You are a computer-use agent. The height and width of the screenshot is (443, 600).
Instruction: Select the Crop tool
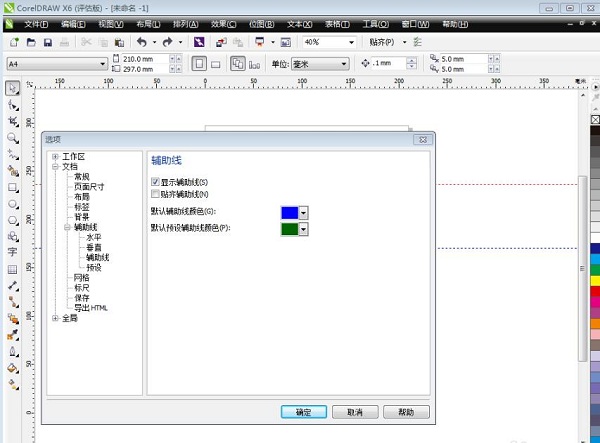(x=13, y=122)
